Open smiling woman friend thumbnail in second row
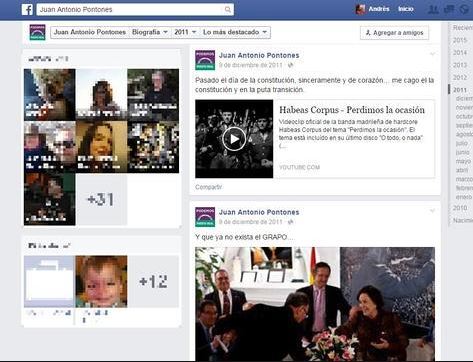Screen dimensions: 473x362 point(101,147)
